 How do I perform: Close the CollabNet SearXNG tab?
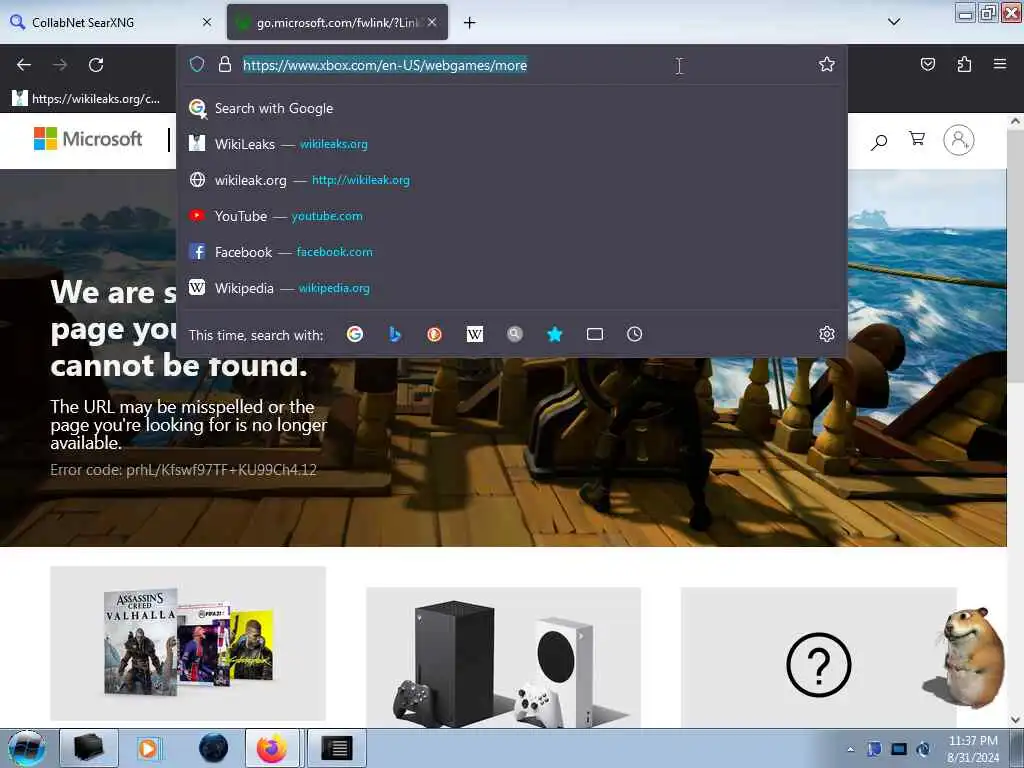(207, 22)
